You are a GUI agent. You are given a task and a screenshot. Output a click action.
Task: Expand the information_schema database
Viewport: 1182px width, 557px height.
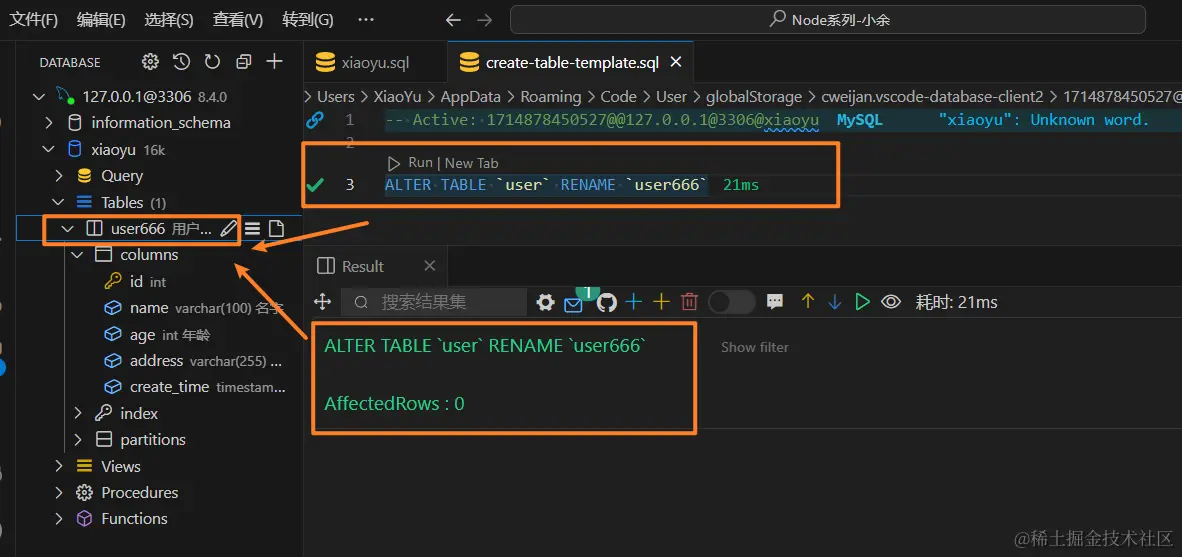point(49,123)
